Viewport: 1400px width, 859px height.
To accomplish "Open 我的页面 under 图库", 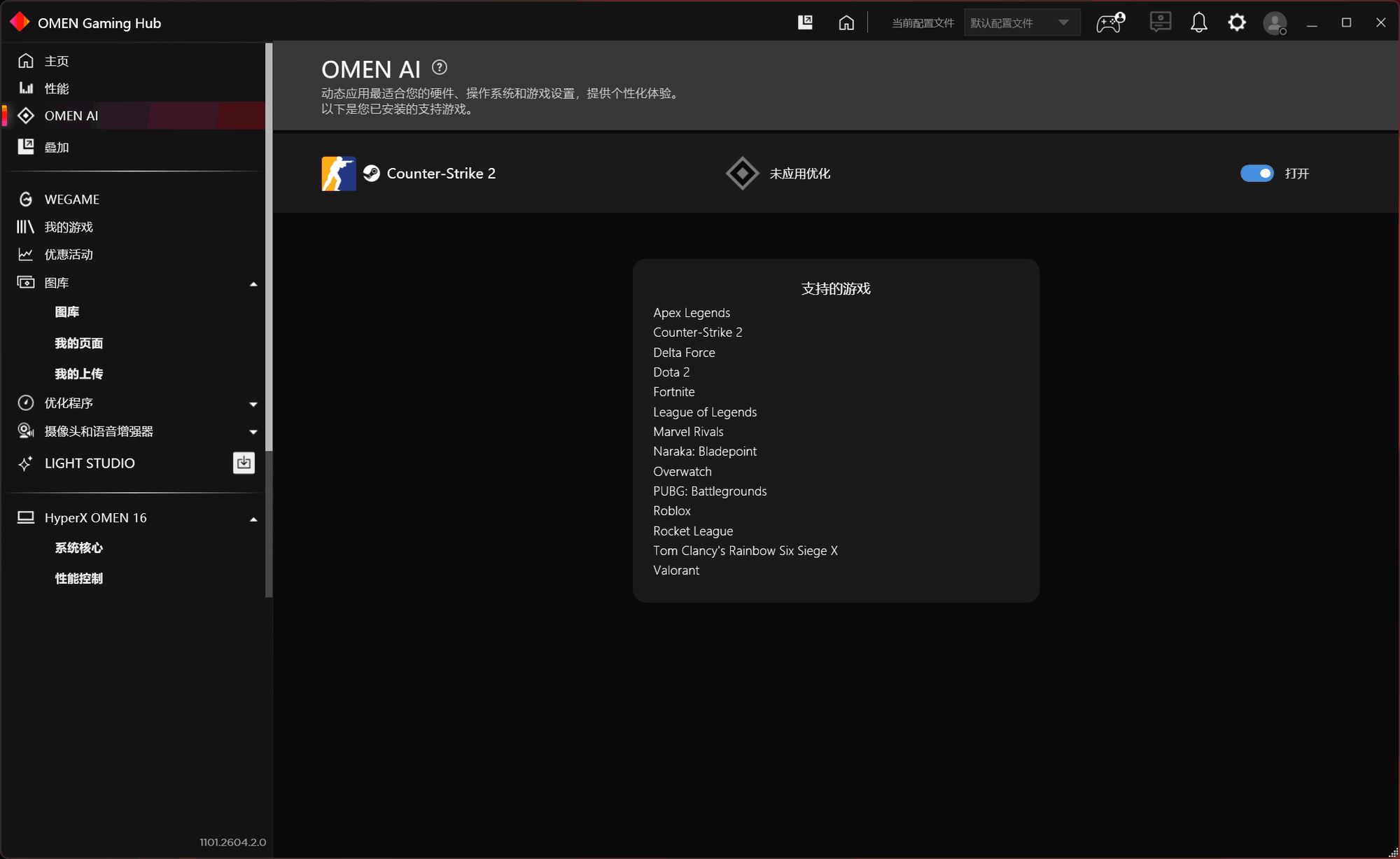I will click(79, 343).
